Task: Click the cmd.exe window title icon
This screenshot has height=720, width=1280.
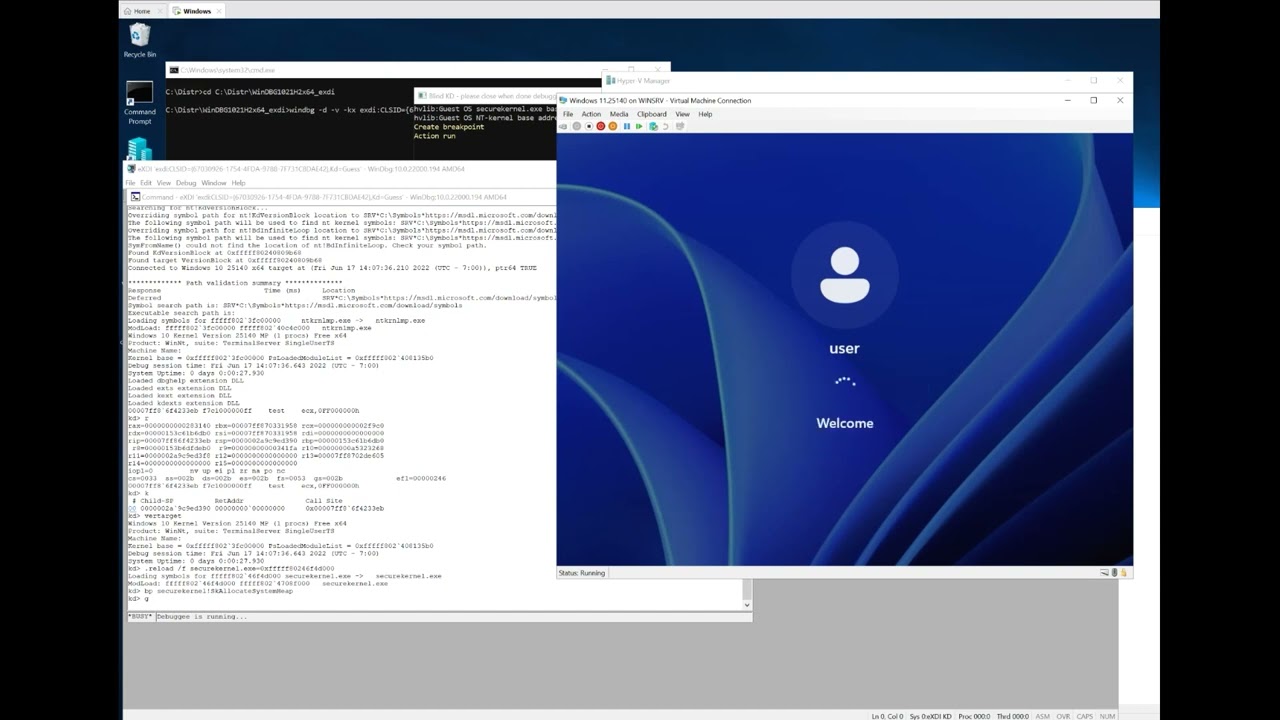Action: coord(173,70)
